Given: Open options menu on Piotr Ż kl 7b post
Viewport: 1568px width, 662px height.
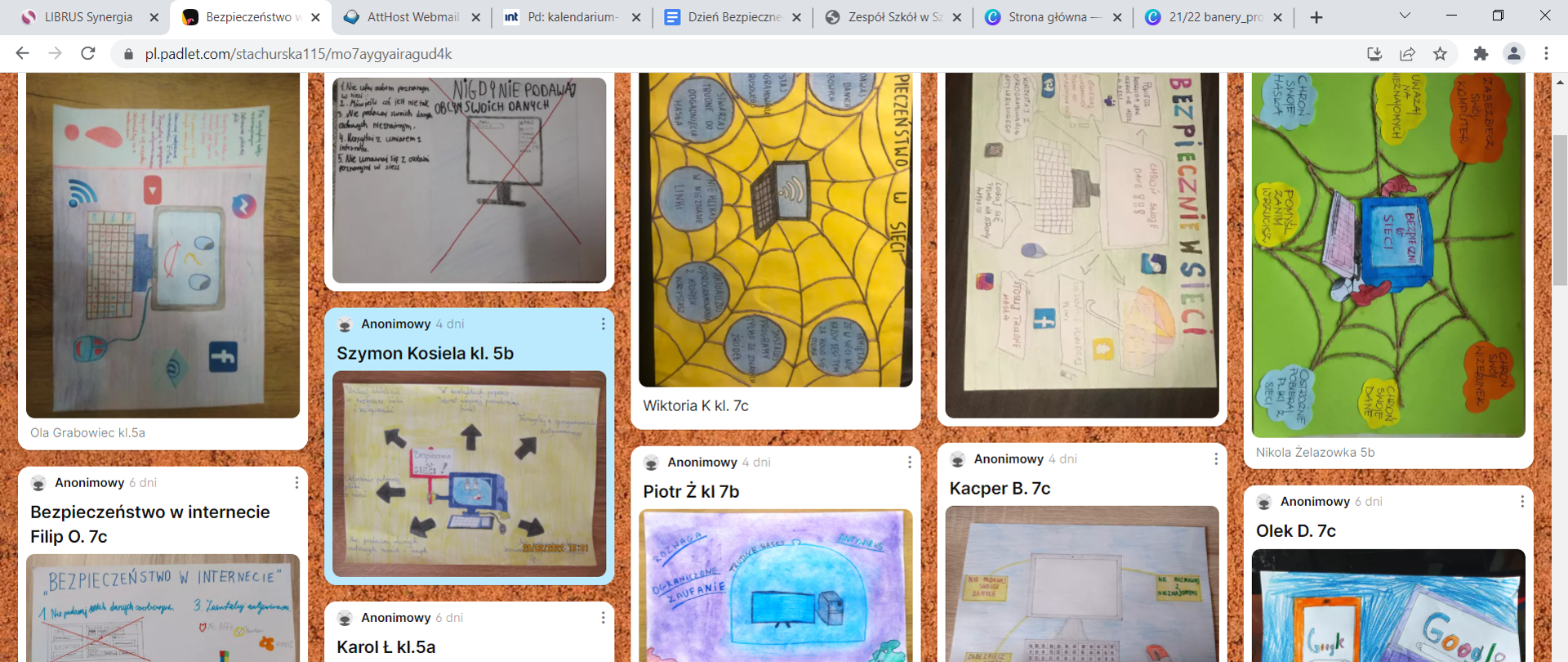Looking at the screenshot, I should tap(910, 462).
